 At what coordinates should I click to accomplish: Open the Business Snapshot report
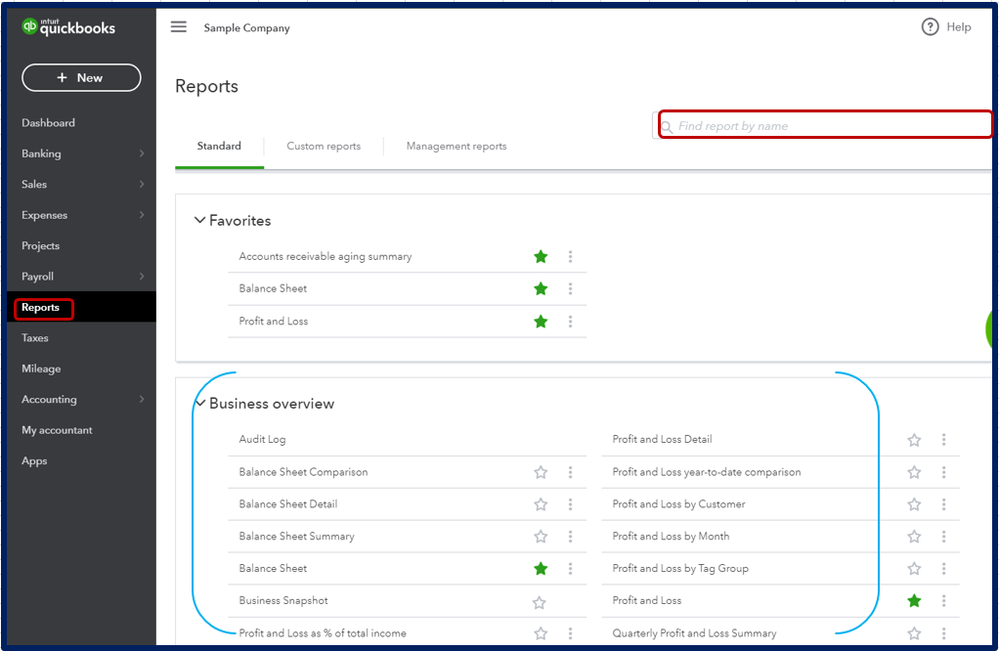tap(284, 601)
